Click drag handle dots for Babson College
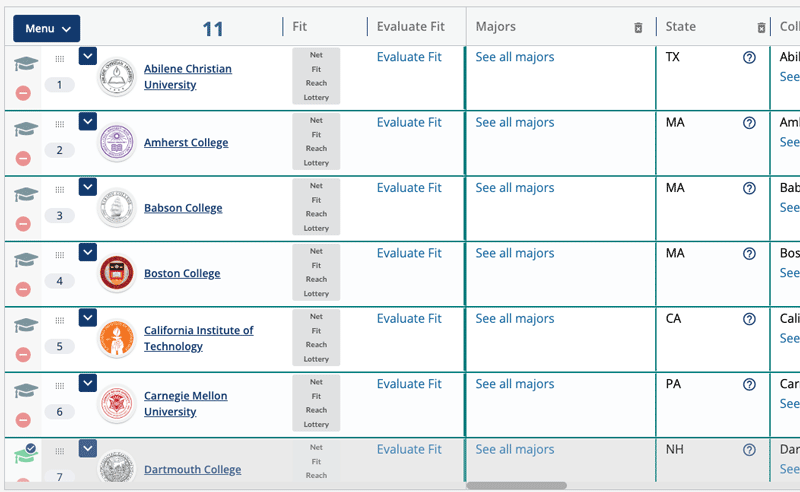 tap(60, 190)
